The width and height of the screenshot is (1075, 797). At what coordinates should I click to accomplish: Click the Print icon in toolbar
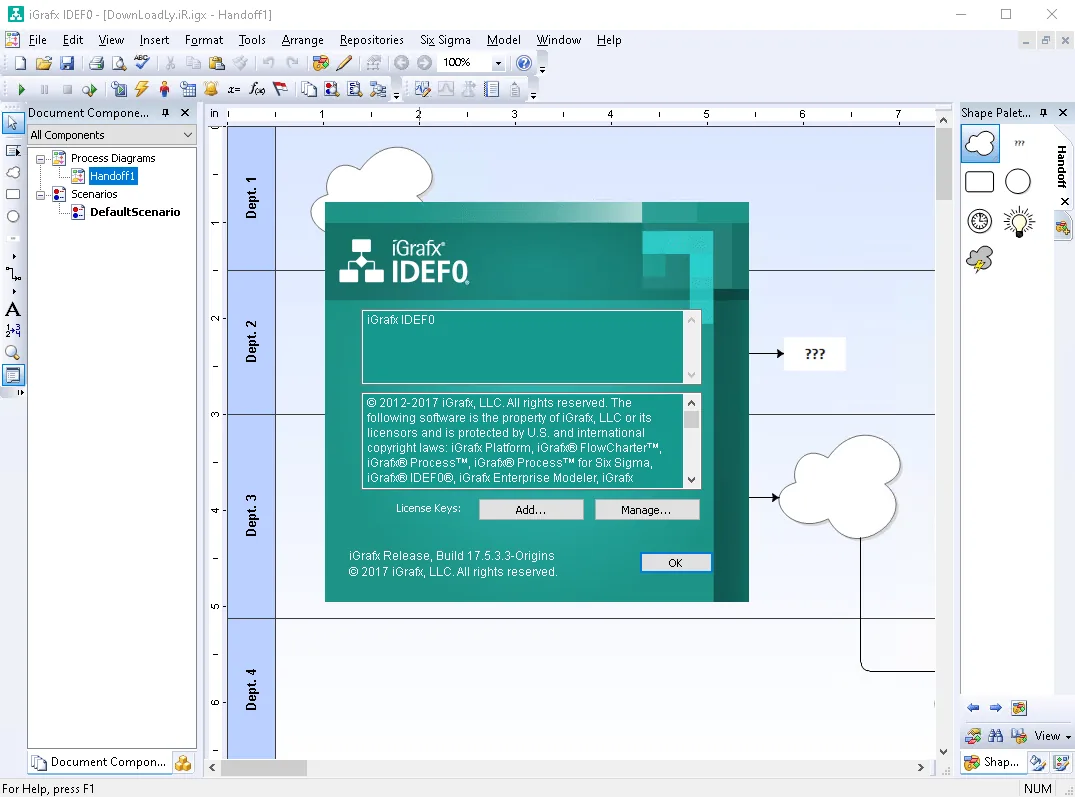pos(96,63)
